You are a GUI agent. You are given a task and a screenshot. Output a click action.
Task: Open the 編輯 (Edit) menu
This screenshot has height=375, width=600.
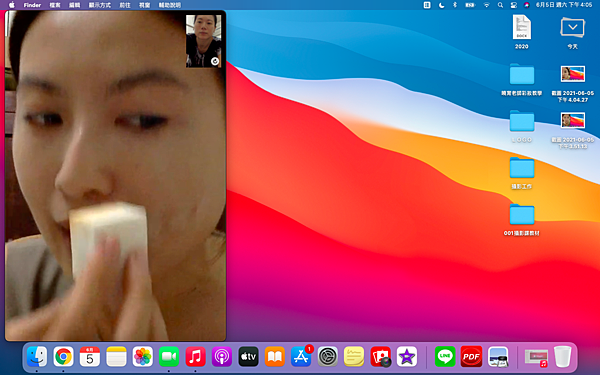coord(75,5)
